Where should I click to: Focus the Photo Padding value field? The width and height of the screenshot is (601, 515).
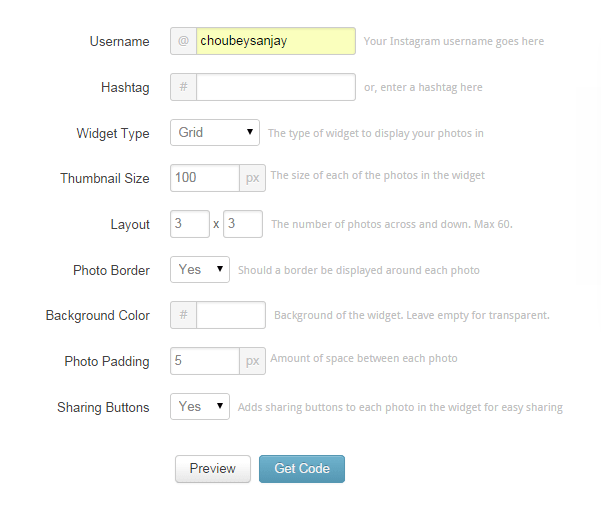(205, 360)
